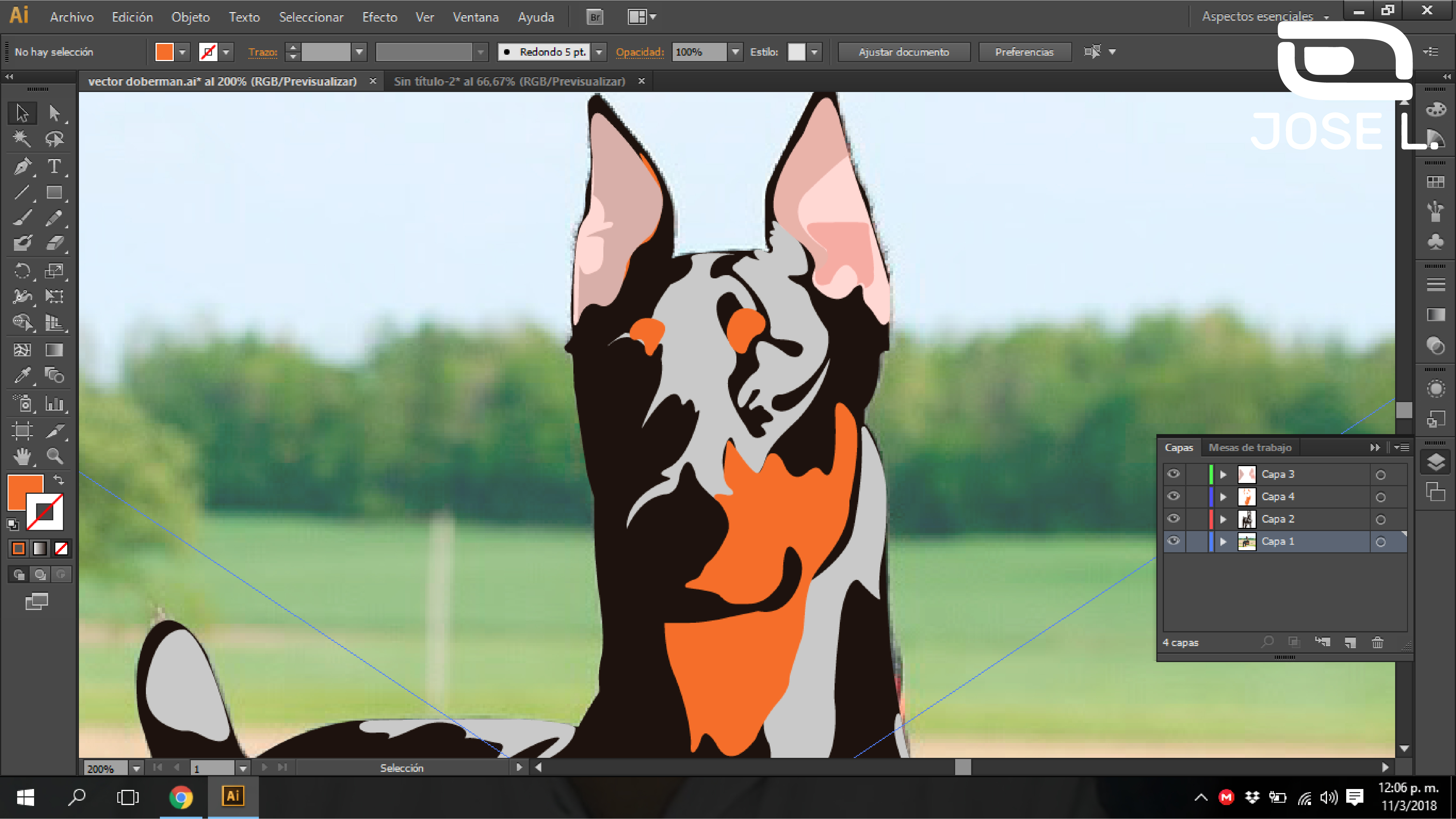Delete selected layer with trash icon
The image size is (1456, 819).
(1377, 643)
